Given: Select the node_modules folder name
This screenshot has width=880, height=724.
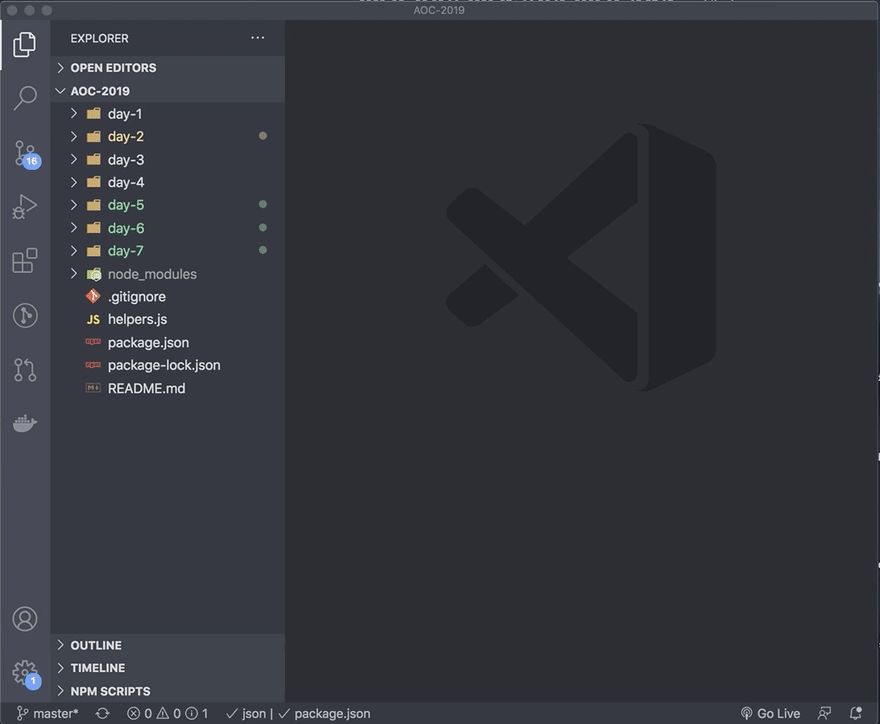Looking at the screenshot, I should 152,274.
